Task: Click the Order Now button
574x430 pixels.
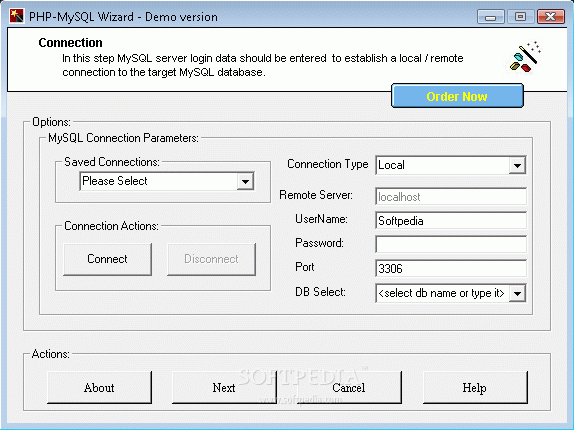Action: [457, 96]
